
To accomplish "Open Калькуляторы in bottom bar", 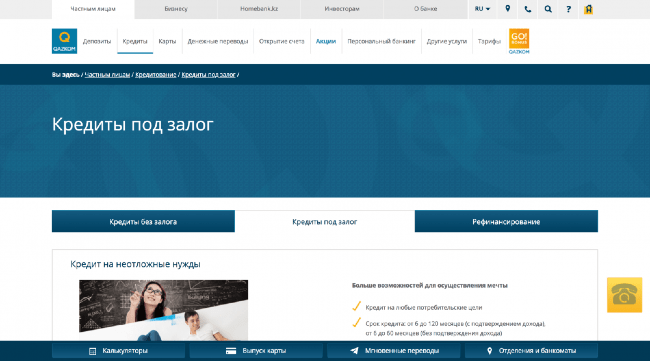I will tap(119, 351).
